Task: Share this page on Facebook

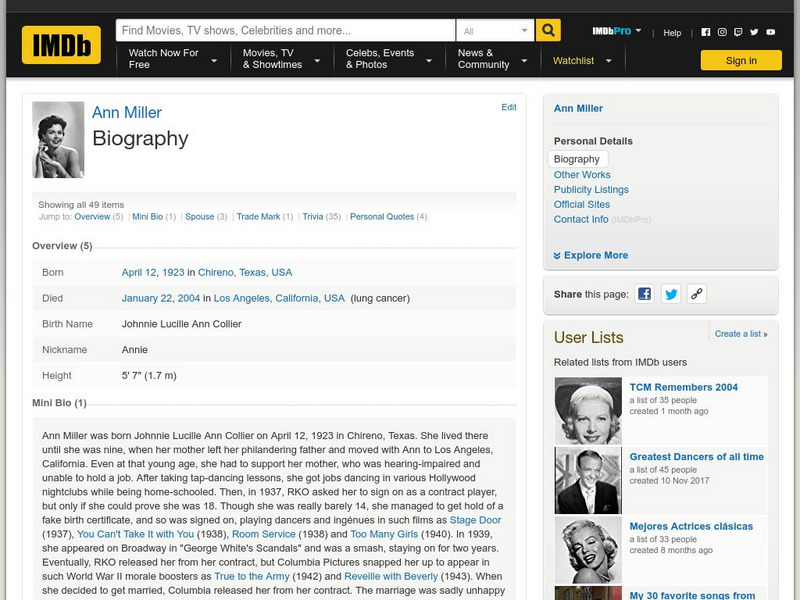Action: (x=644, y=294)
